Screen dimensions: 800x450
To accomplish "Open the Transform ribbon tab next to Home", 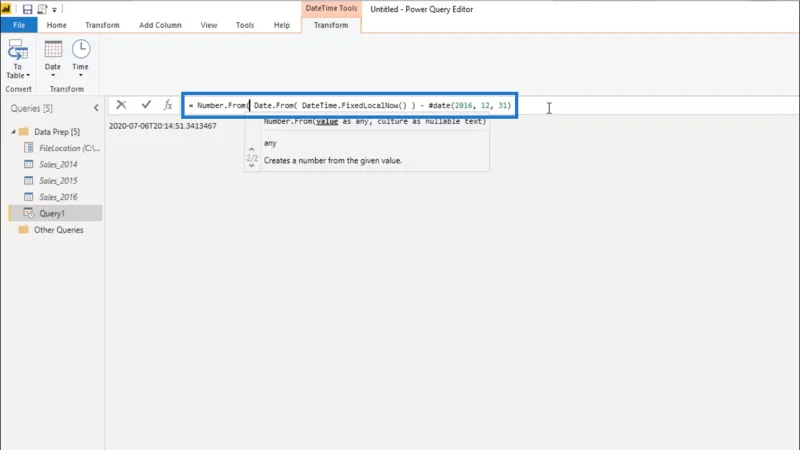I will point(102,25).
